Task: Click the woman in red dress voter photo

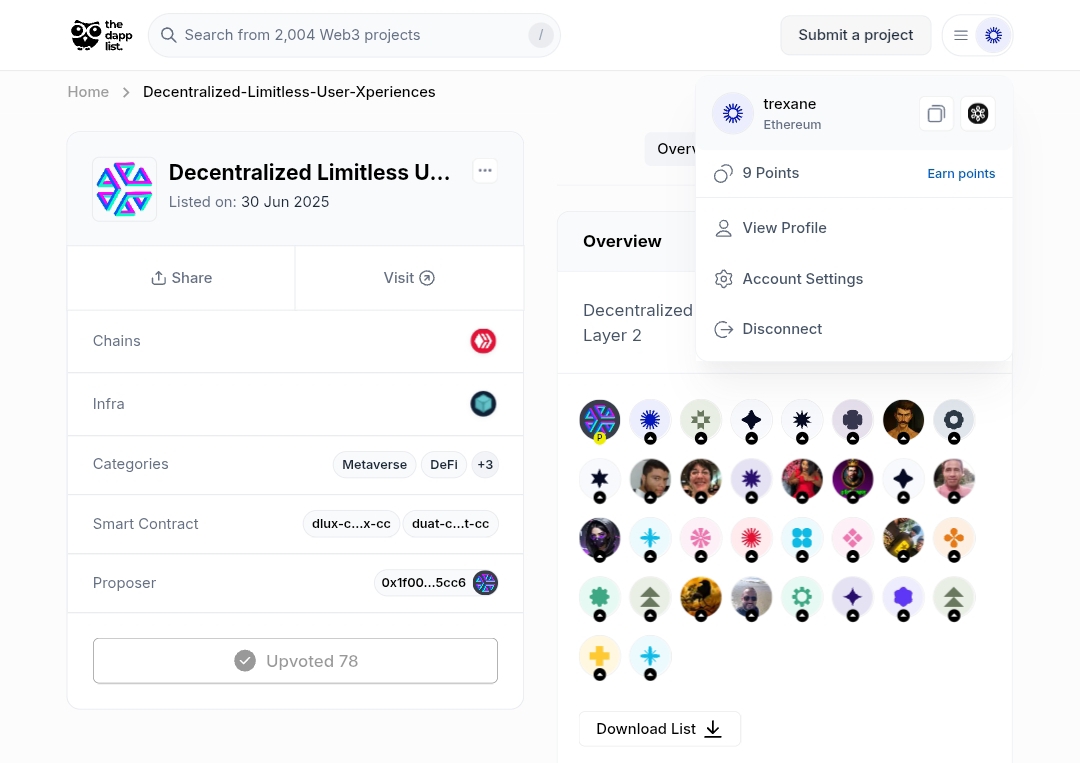Action: point(802,479)
